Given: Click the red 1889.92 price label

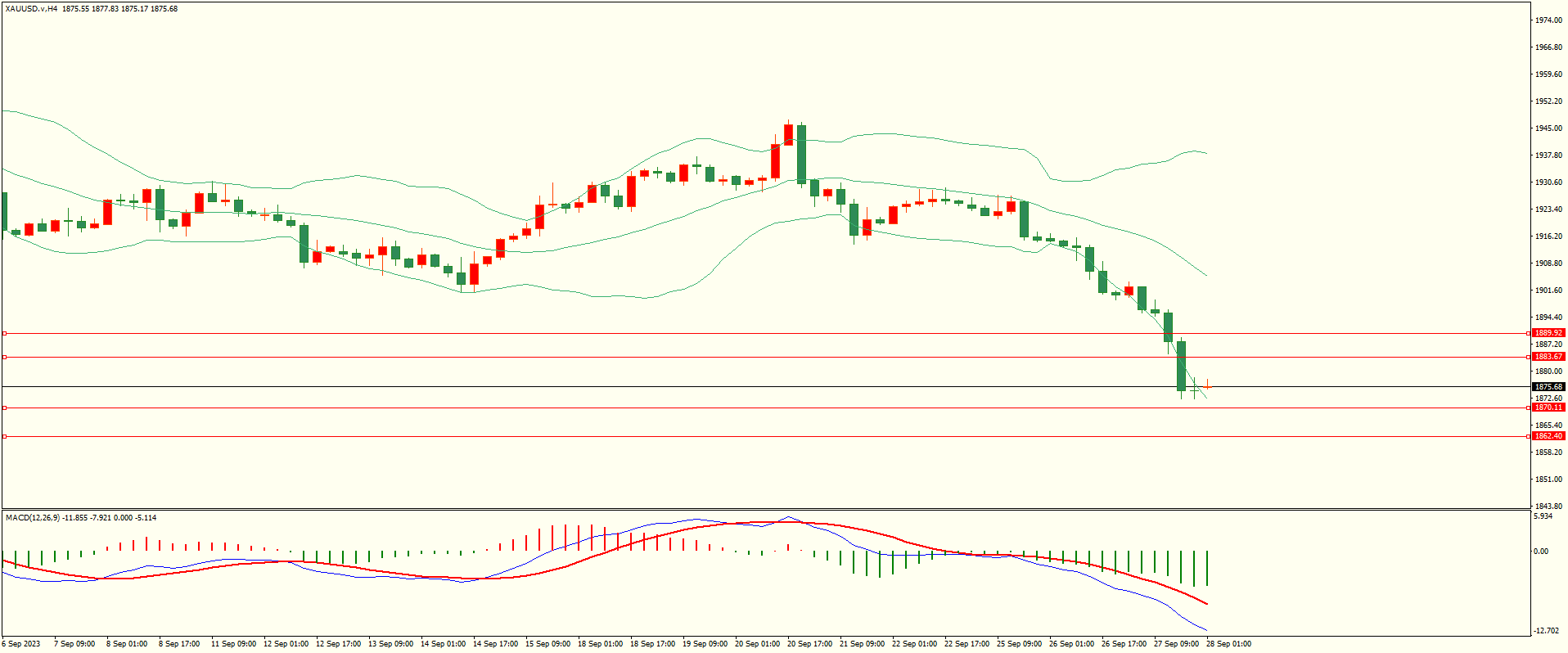Looking at the screenshot, I should point(1548,333).
